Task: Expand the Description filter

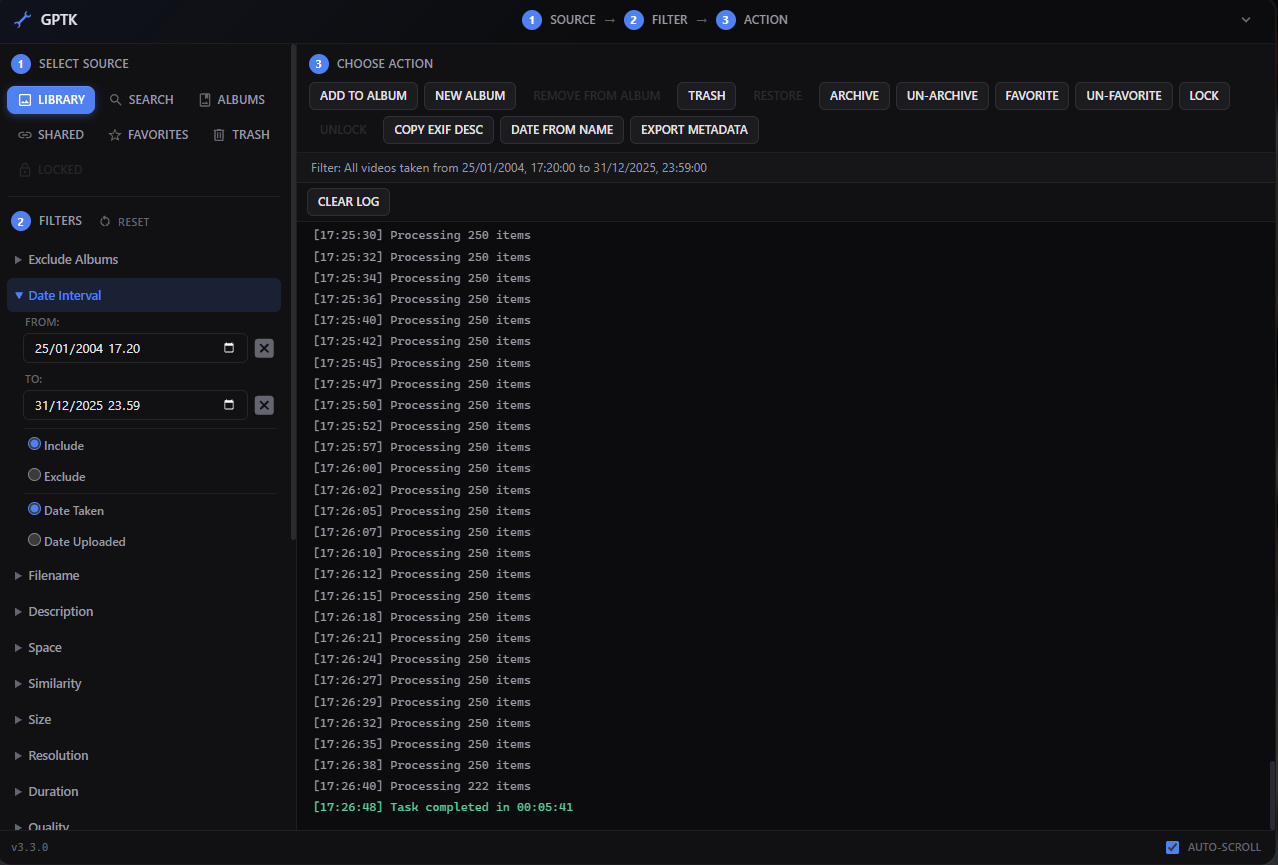Action: click(144, 612)
